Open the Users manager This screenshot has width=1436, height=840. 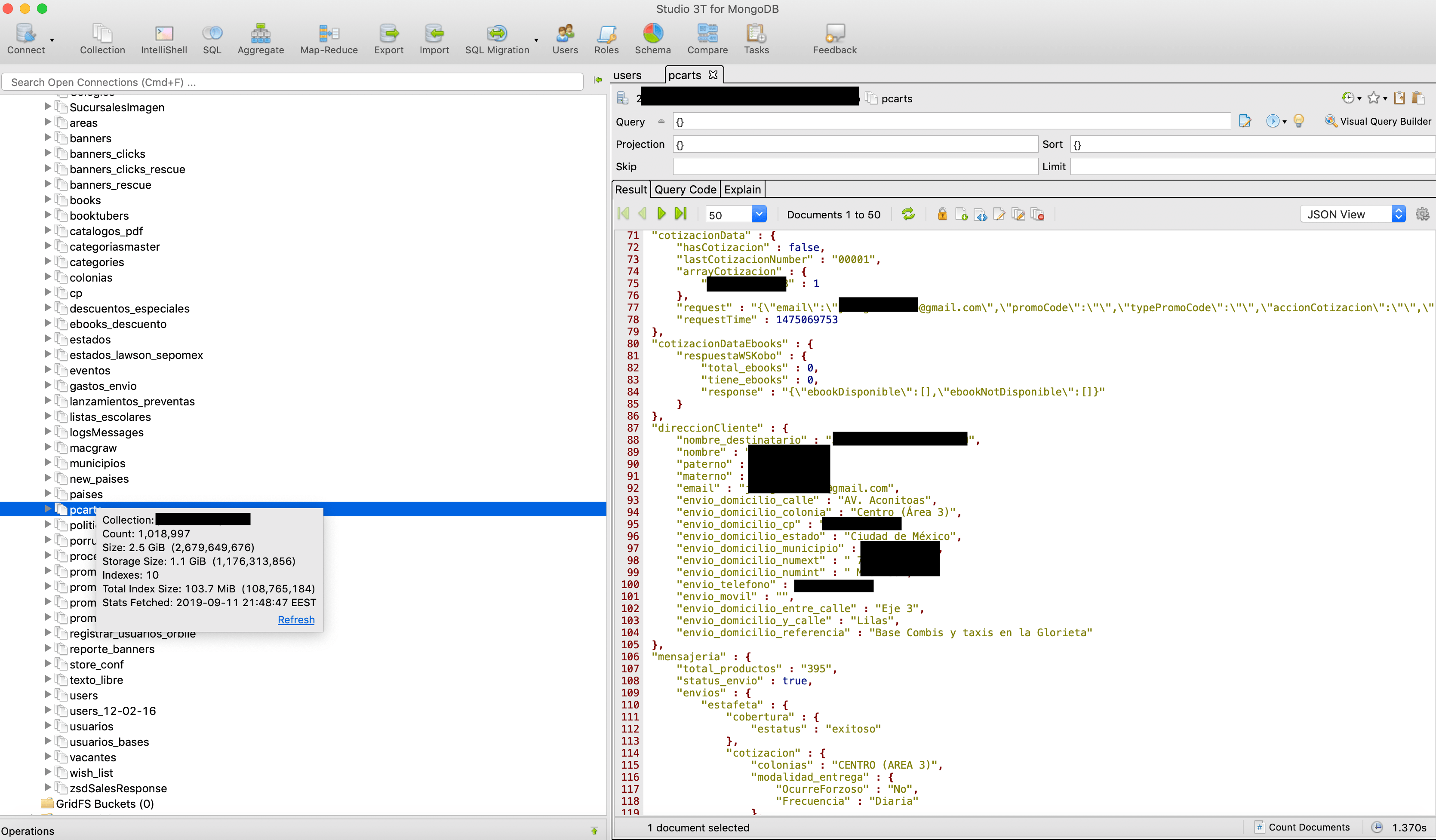(x=565, y=39)
